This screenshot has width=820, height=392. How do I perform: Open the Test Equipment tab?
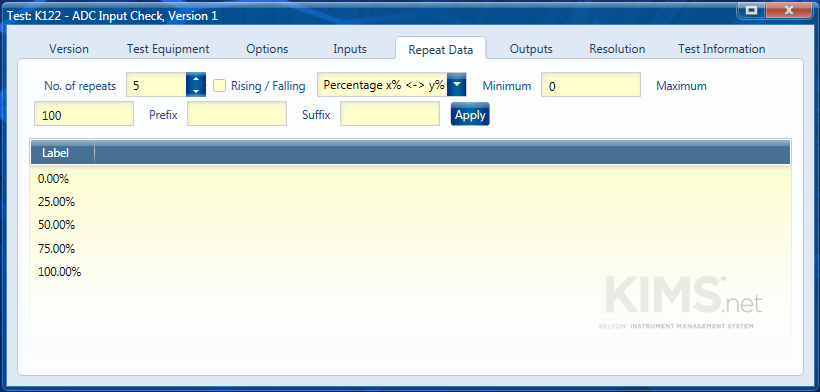(x=168, y=49)
